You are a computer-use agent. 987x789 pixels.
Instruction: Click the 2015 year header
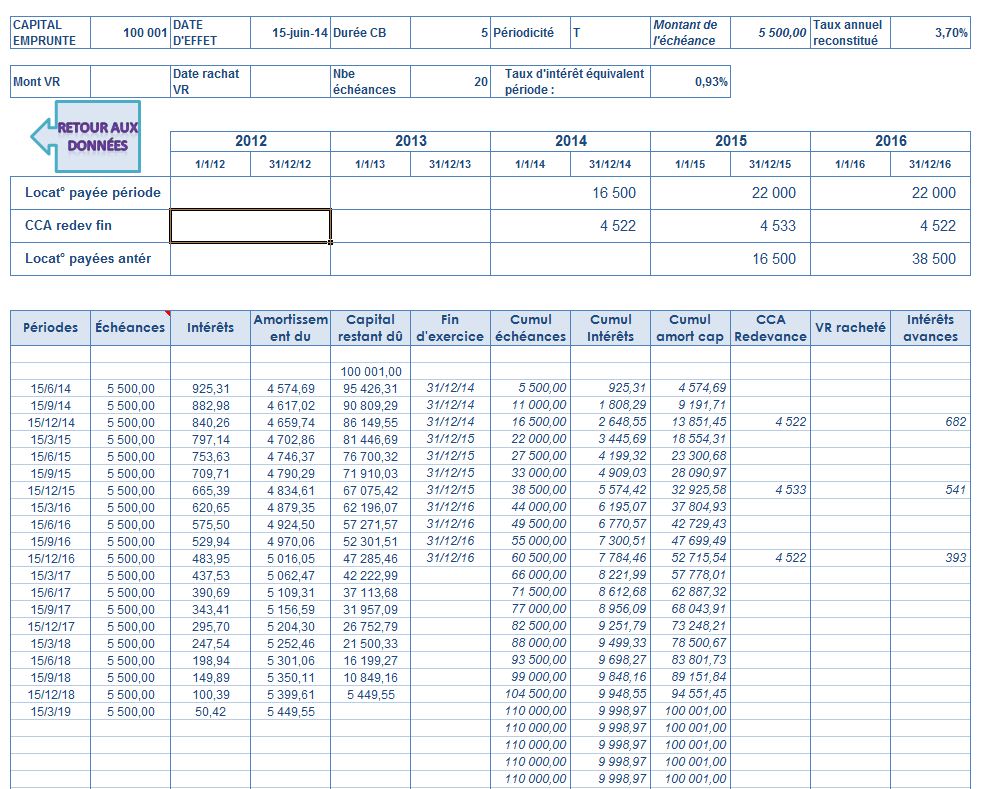click(x=730, y=141)
